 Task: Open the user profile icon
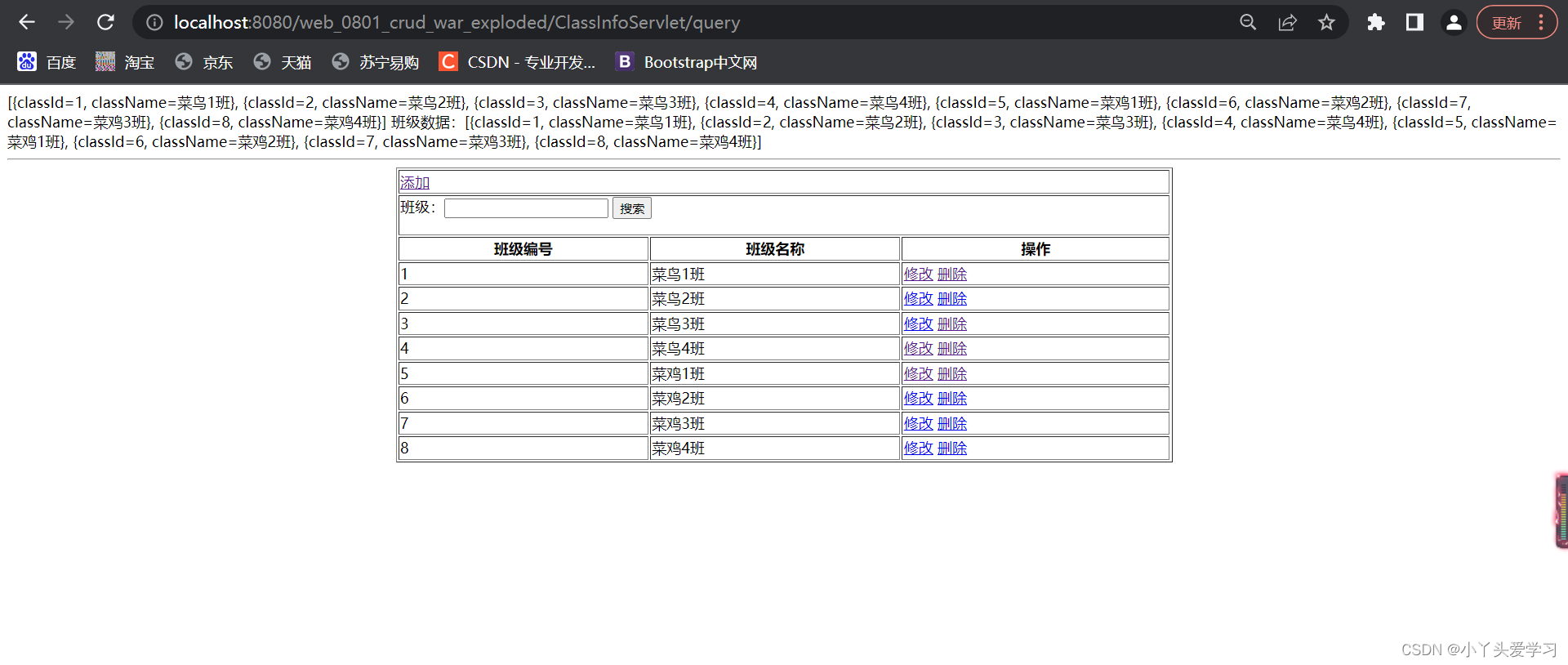coord(1454,22)
